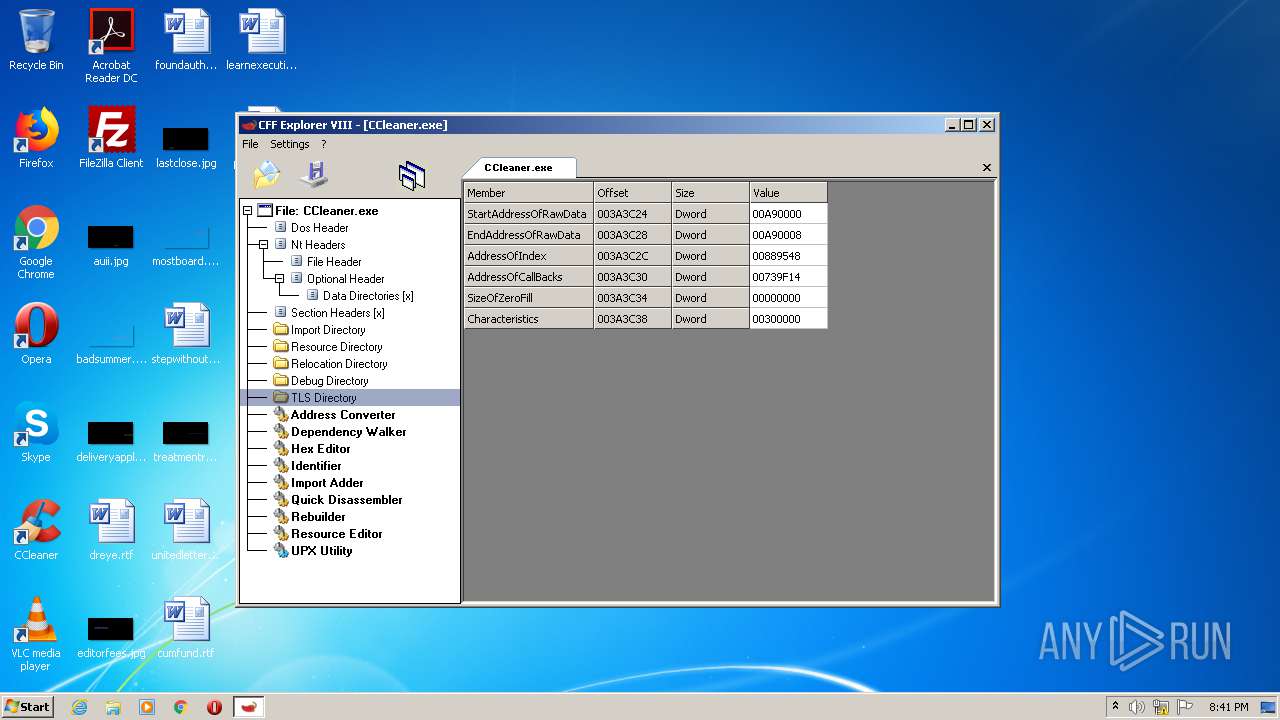Screen dimensions: 1280x720
Task: Open VLC media player desktop shortcut
Action: (x=36, y=634)
